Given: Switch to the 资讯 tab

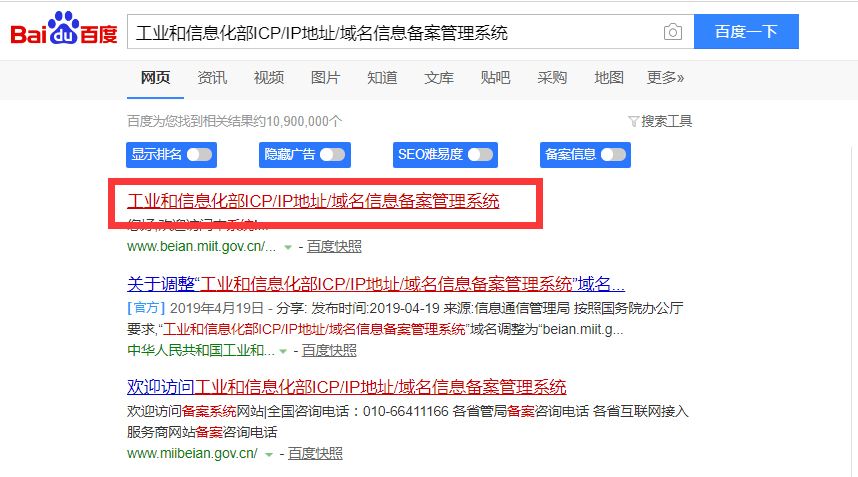Looking at the screenshot, I should pos(212,78).
